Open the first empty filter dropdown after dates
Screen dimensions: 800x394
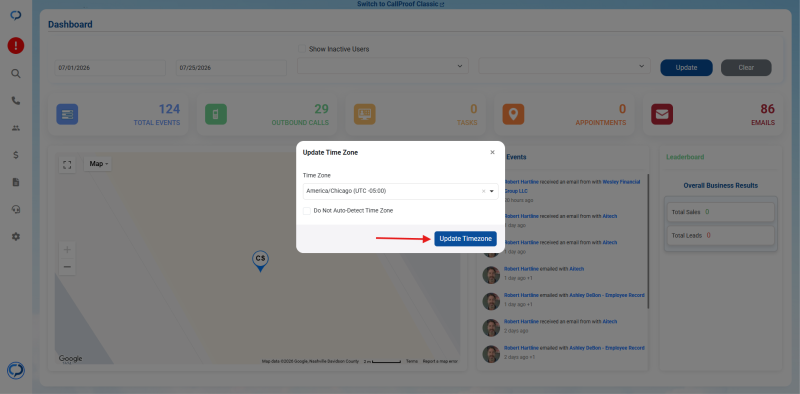coord(383,66)
